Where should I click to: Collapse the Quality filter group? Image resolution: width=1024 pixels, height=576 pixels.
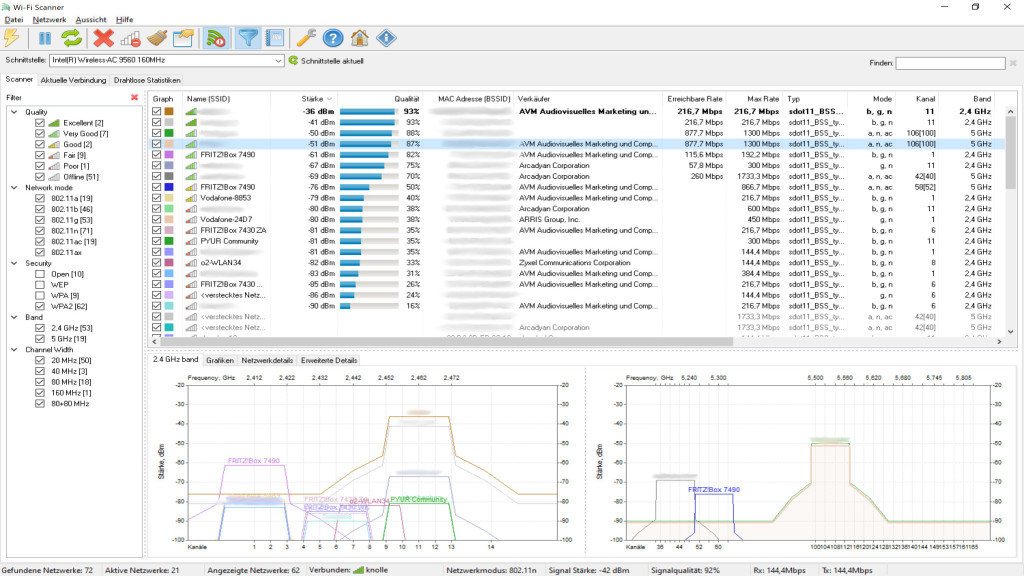tap(14, 112)
